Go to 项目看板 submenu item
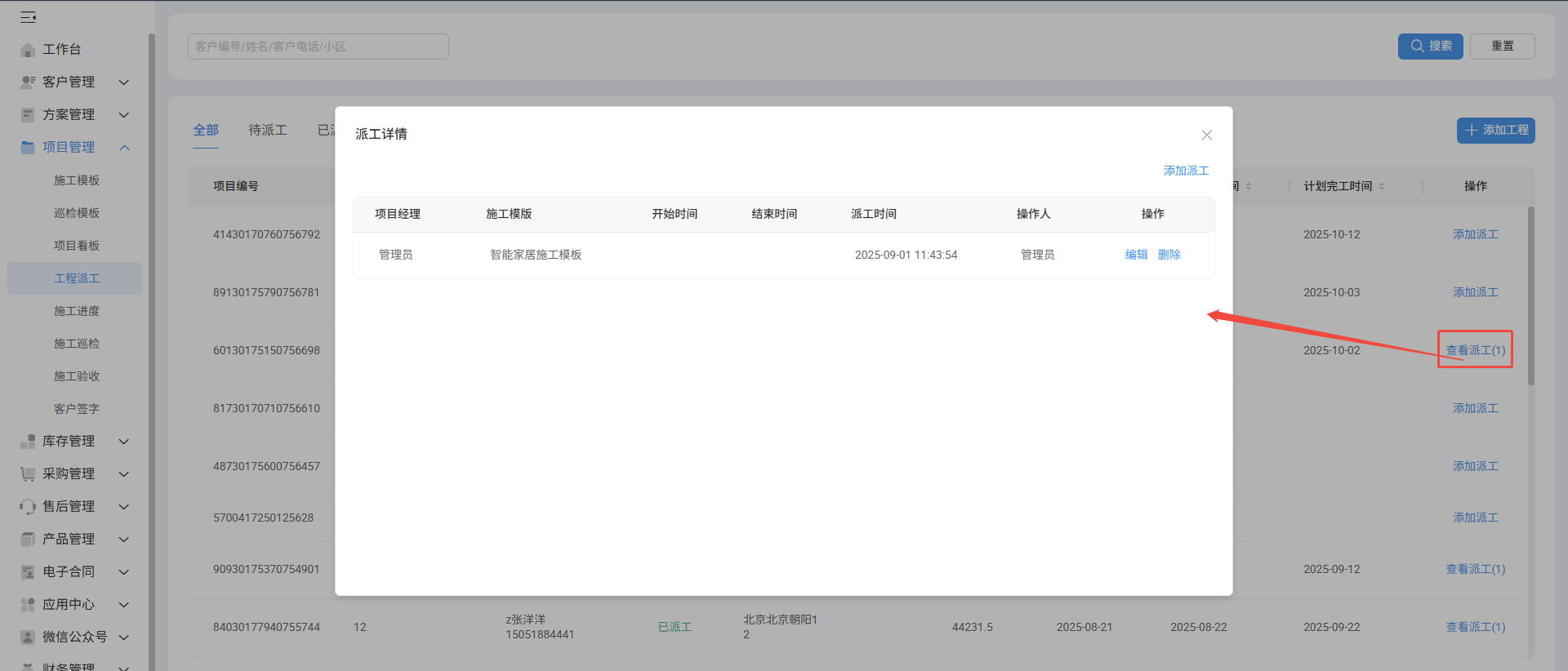Viewport: 1568px width, 671px height. coord(77,246)
